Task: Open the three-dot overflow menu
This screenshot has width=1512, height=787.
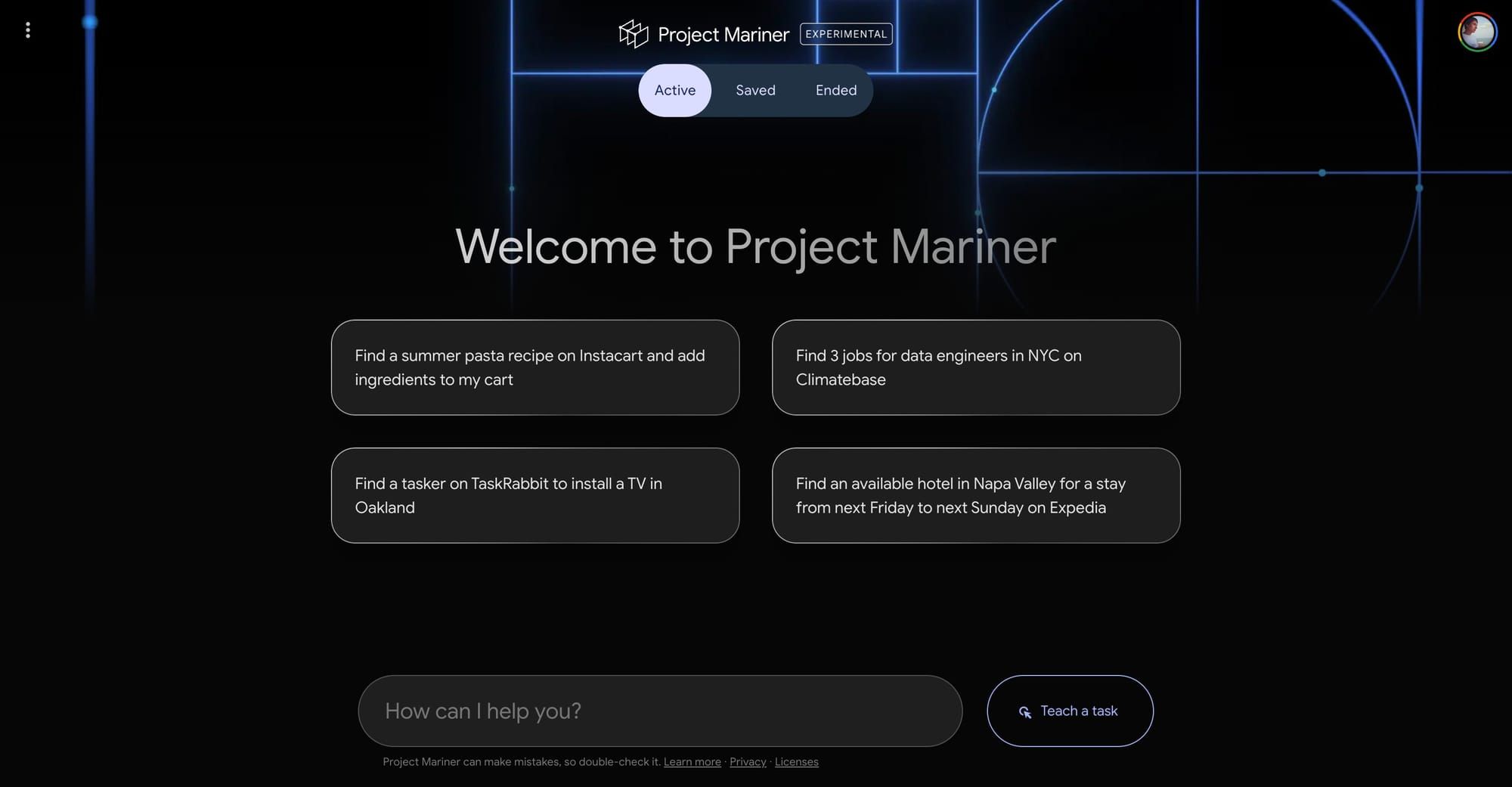Action: 29,30
